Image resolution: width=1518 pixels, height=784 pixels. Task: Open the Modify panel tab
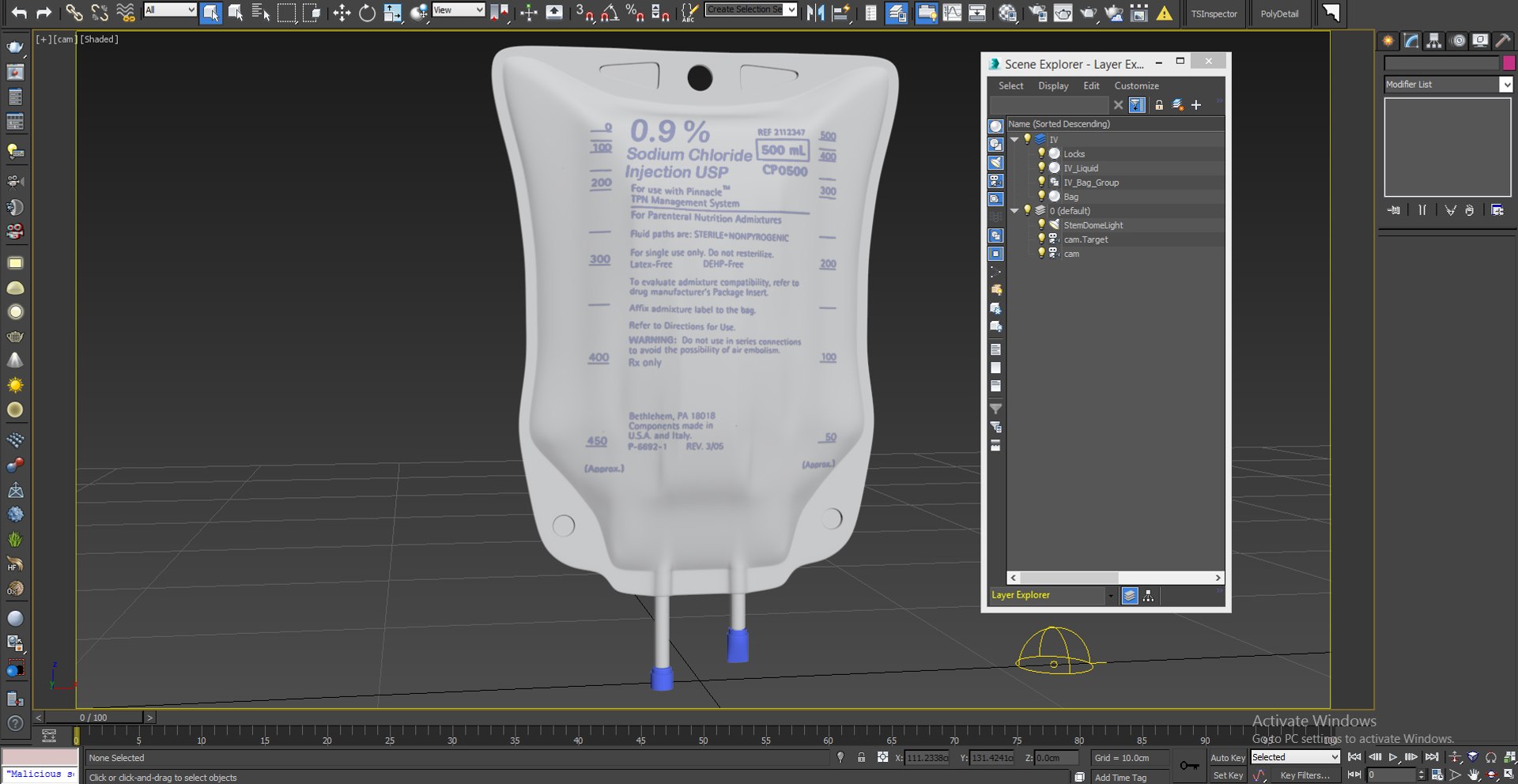pyautogui.click(x=1411, y=40)
